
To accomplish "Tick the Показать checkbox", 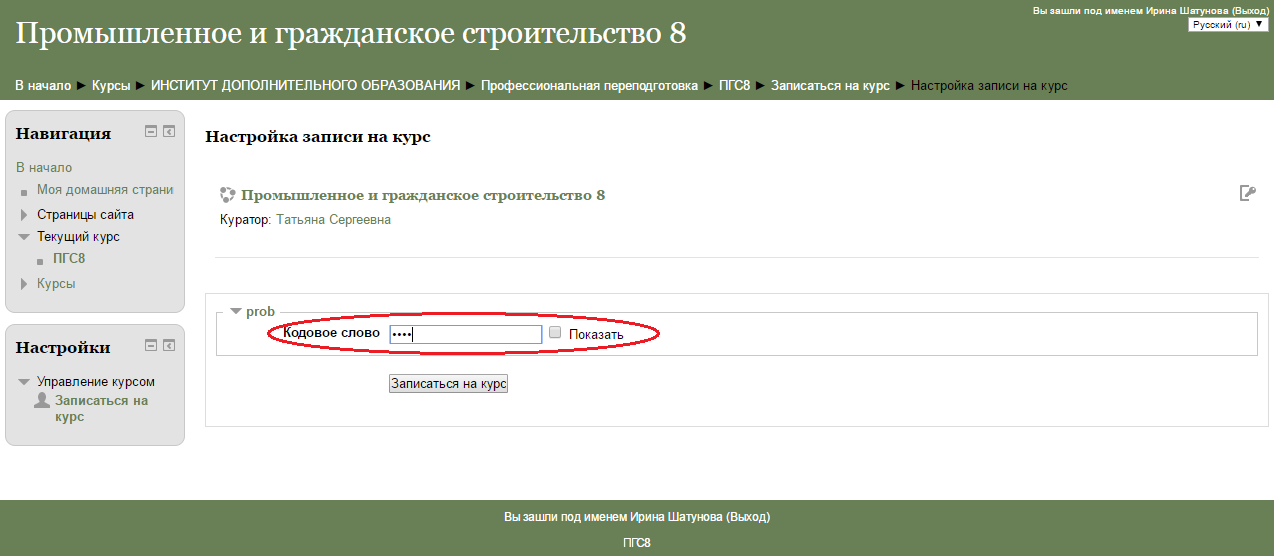I will click(x=555, y=333).
